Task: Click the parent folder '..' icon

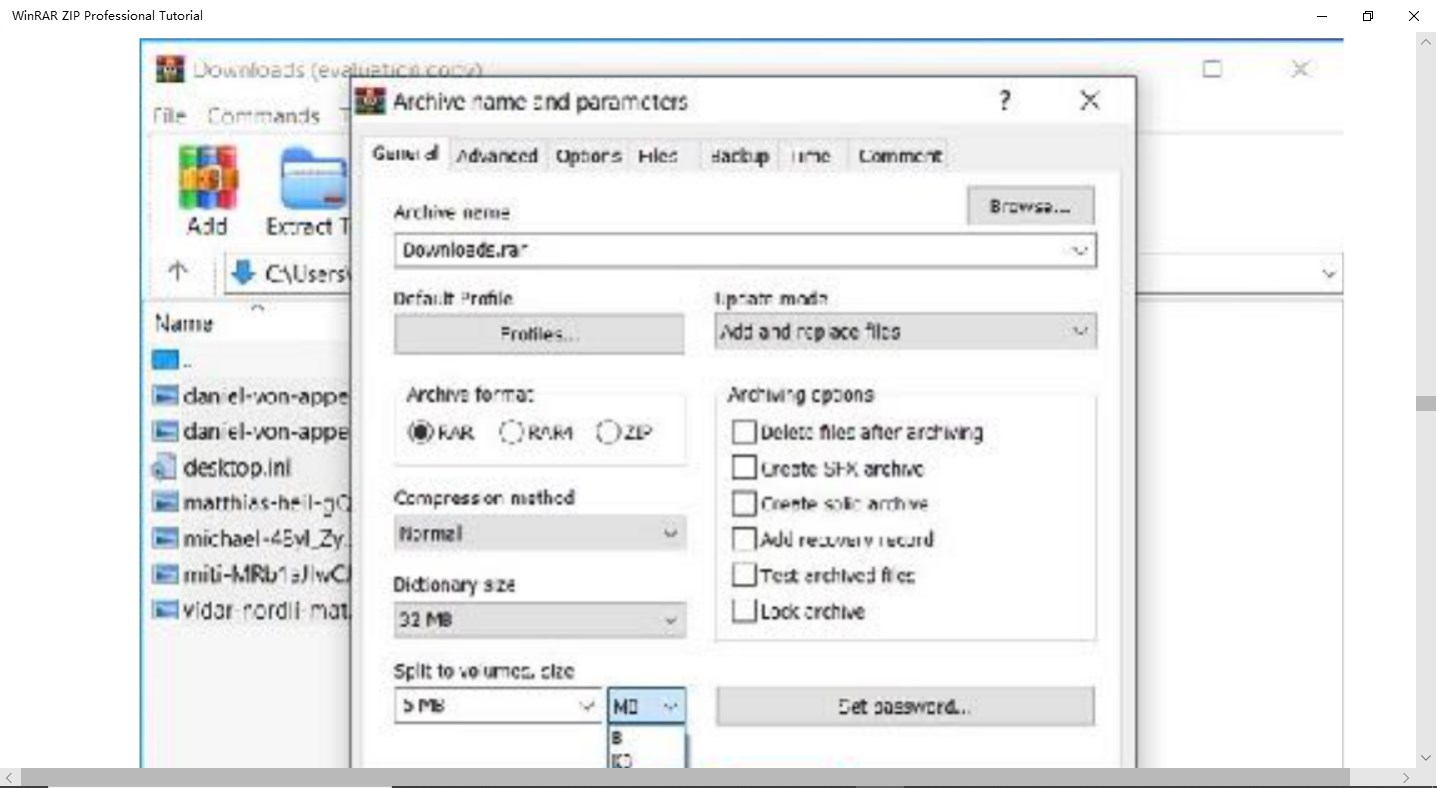Action: [165, 359]
